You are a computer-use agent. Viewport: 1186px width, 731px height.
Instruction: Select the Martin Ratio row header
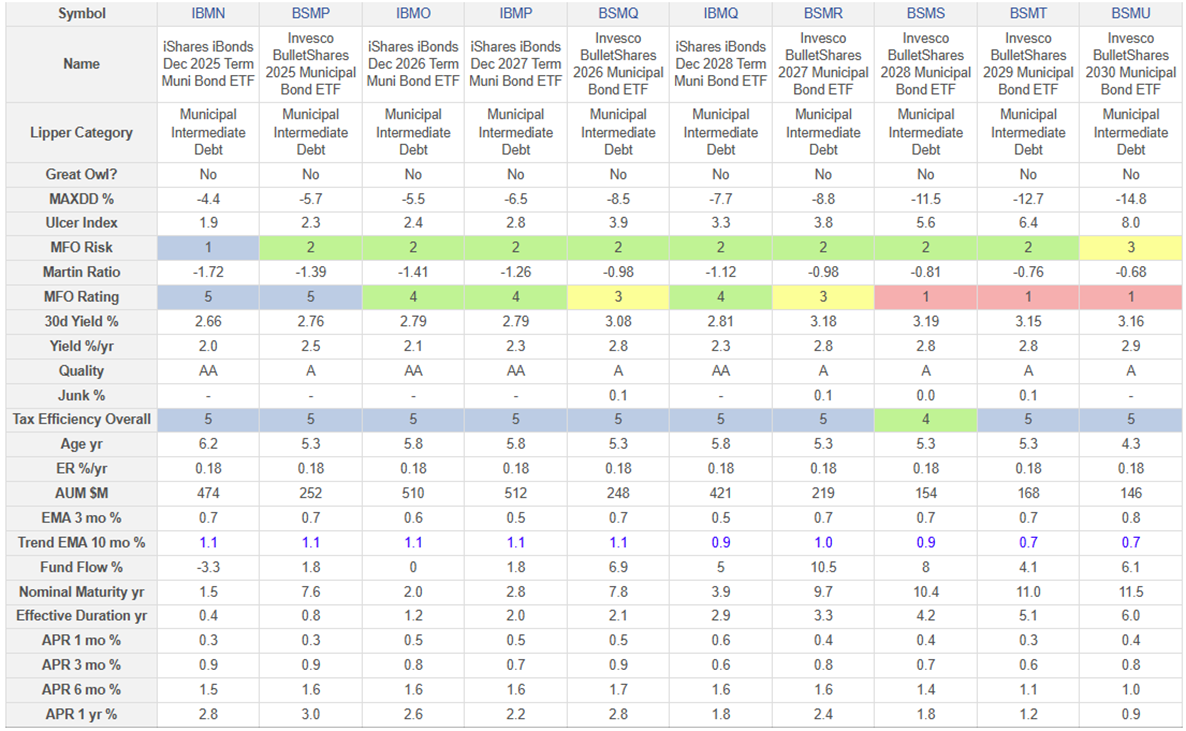click(80, 272)
